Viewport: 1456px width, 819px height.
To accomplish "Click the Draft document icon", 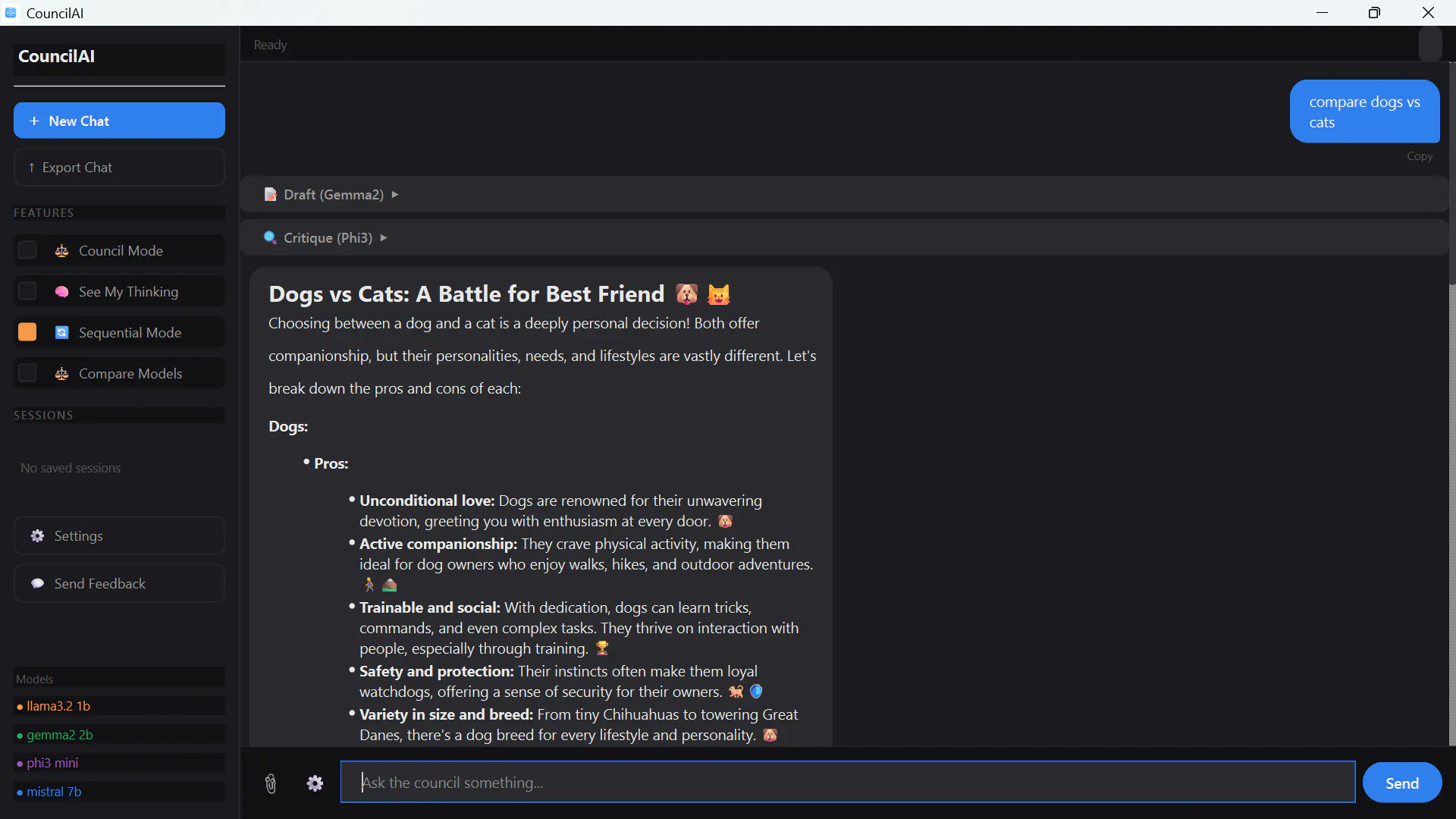I will click(x=270, y=195).
